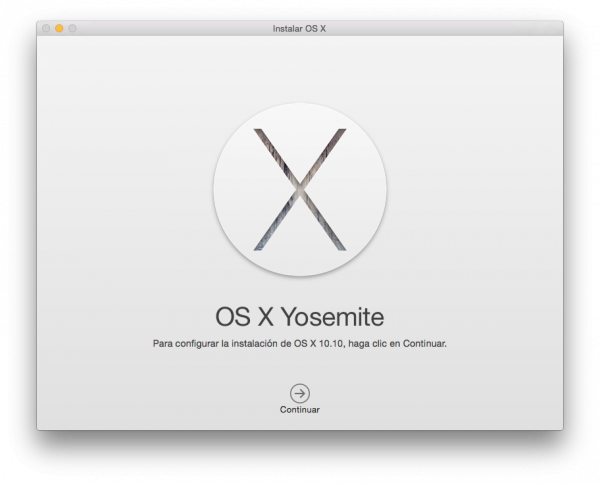Minimize the Instalar OS X window
Screen dimensions: 600x483
[x=59, y=28]
